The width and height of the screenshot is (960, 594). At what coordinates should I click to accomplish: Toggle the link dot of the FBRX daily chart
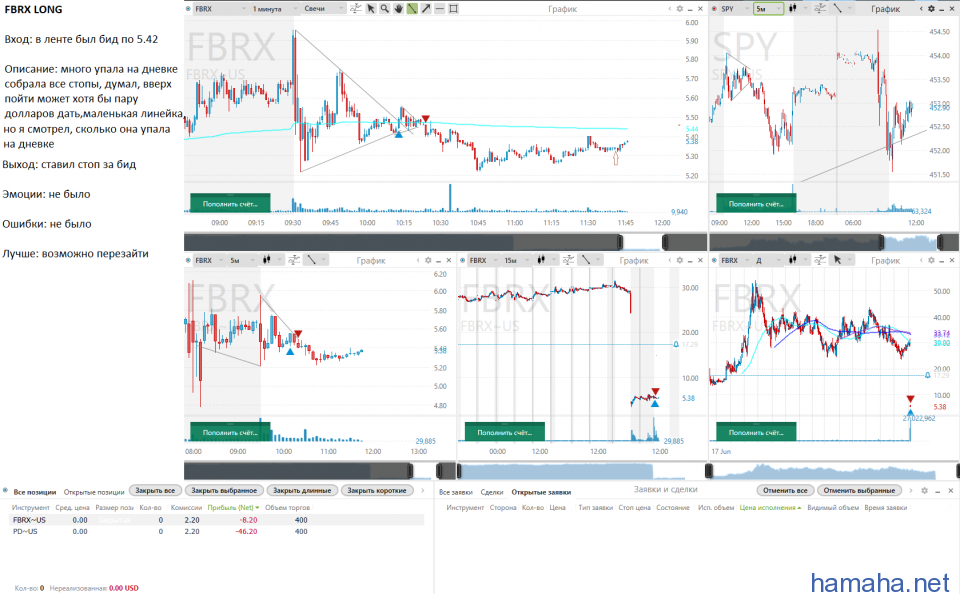[x=714, y=260]
